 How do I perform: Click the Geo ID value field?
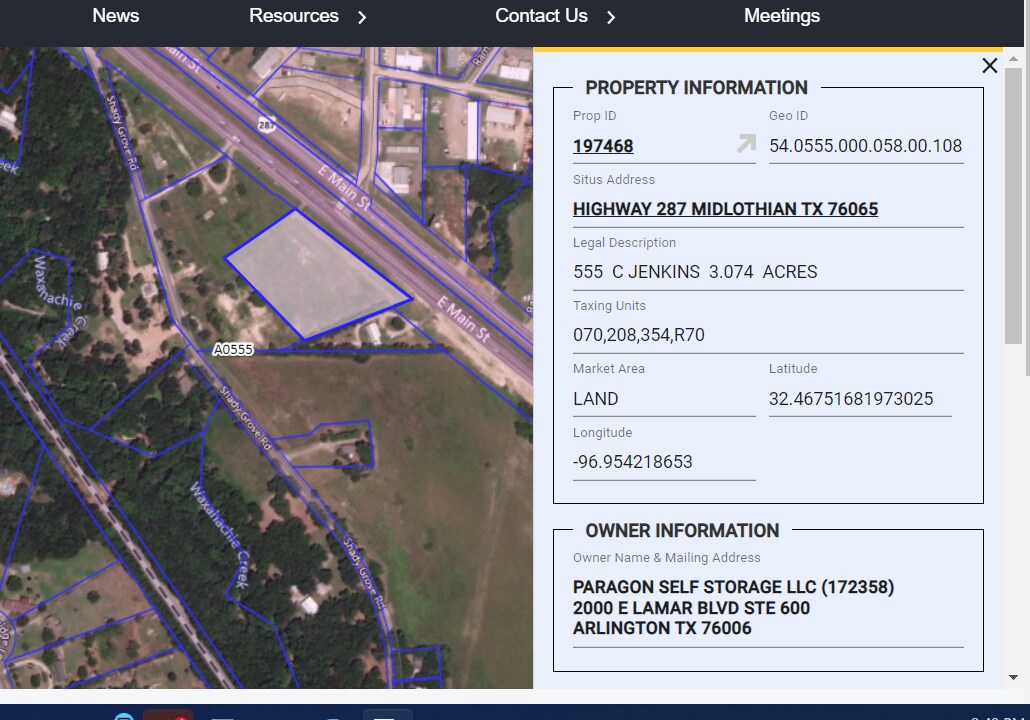pos(865,146)
